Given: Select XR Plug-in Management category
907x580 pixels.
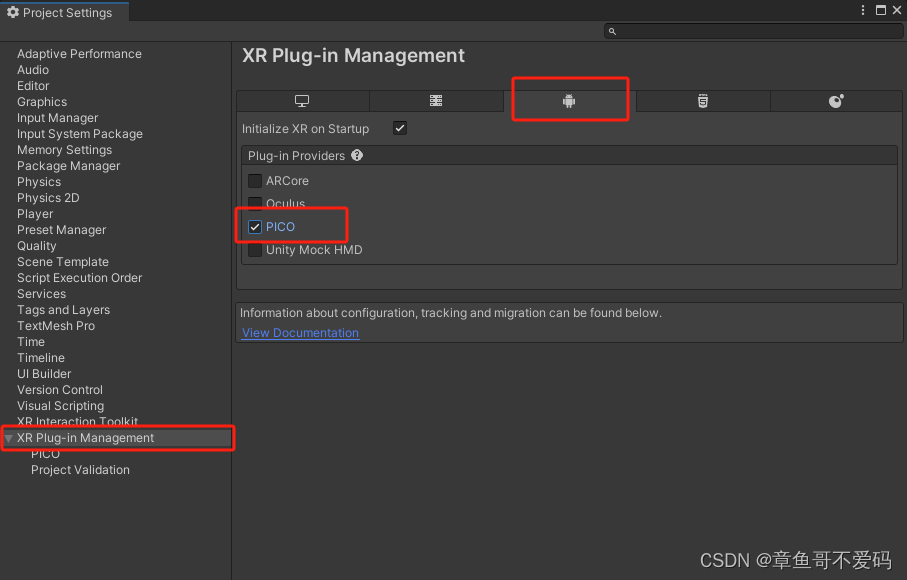Looking at the screenshot, I should 85,438.
